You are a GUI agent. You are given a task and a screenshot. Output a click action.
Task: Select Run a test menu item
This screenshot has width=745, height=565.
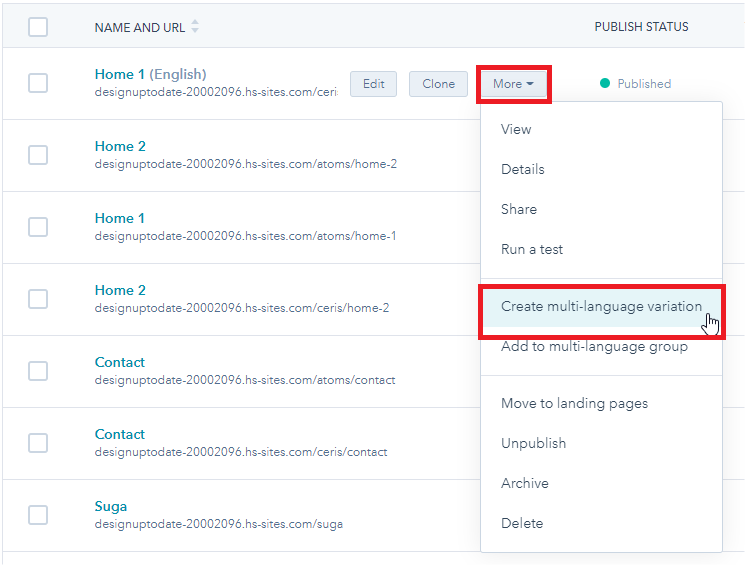[x=532, y=249]
